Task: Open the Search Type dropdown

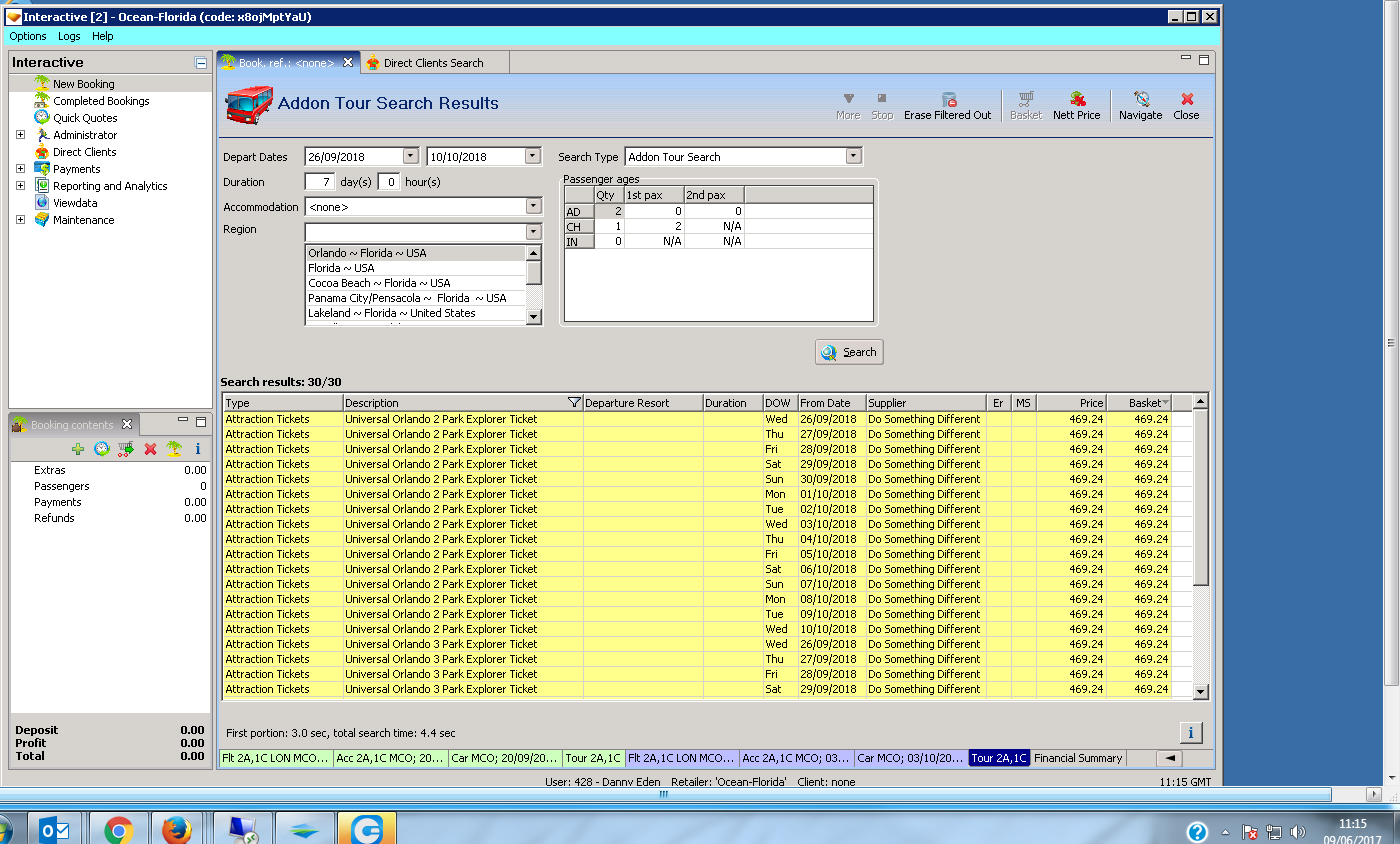Action: coord(852,156)
